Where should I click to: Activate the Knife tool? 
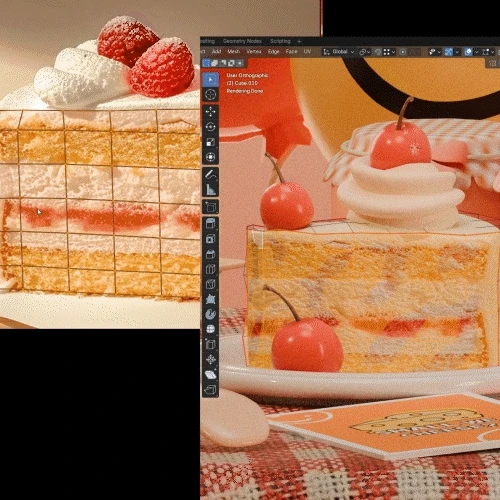tap(210, 284)
